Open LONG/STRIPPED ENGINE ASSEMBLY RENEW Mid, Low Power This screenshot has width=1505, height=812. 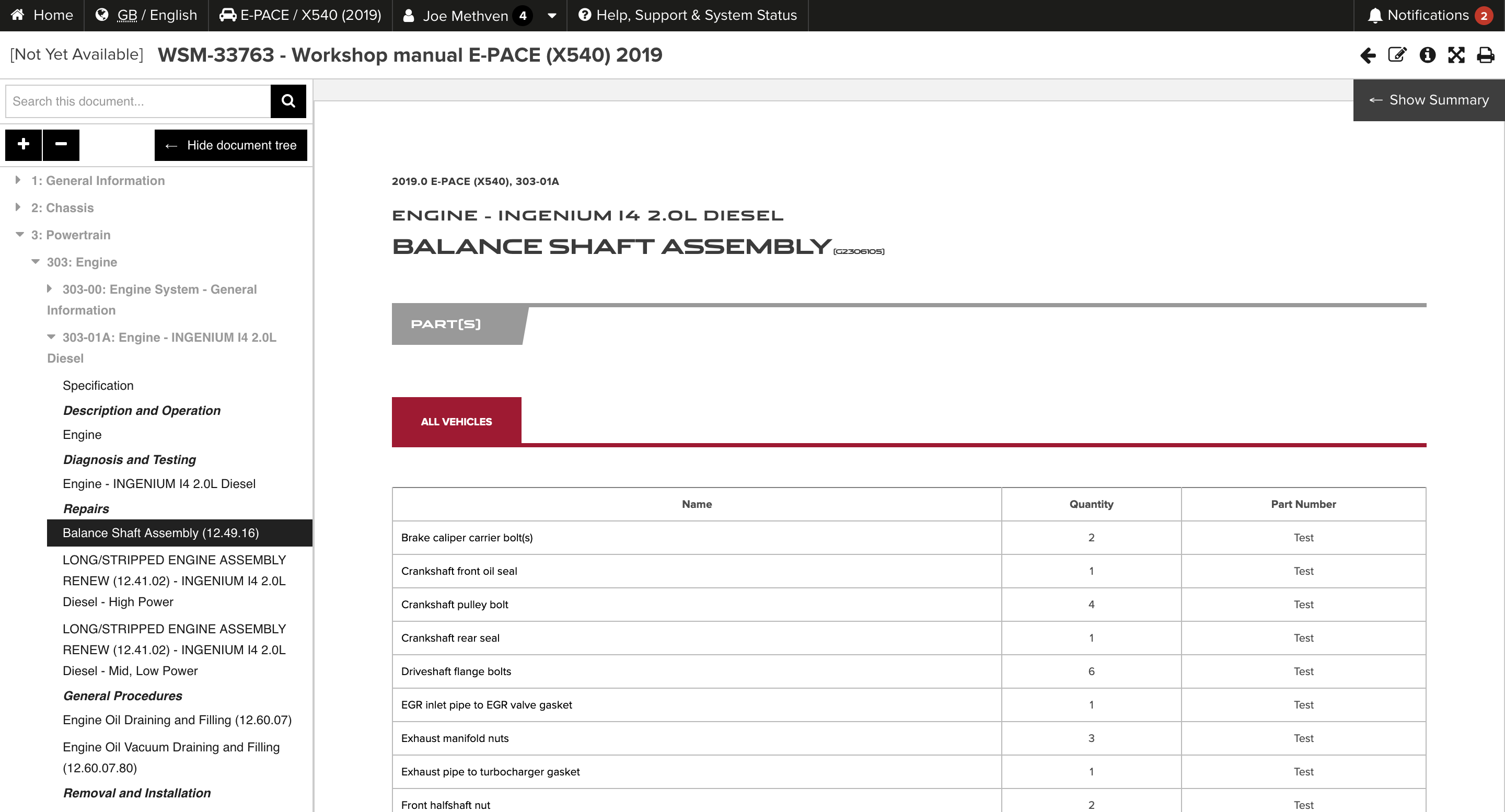coord(174,649)
